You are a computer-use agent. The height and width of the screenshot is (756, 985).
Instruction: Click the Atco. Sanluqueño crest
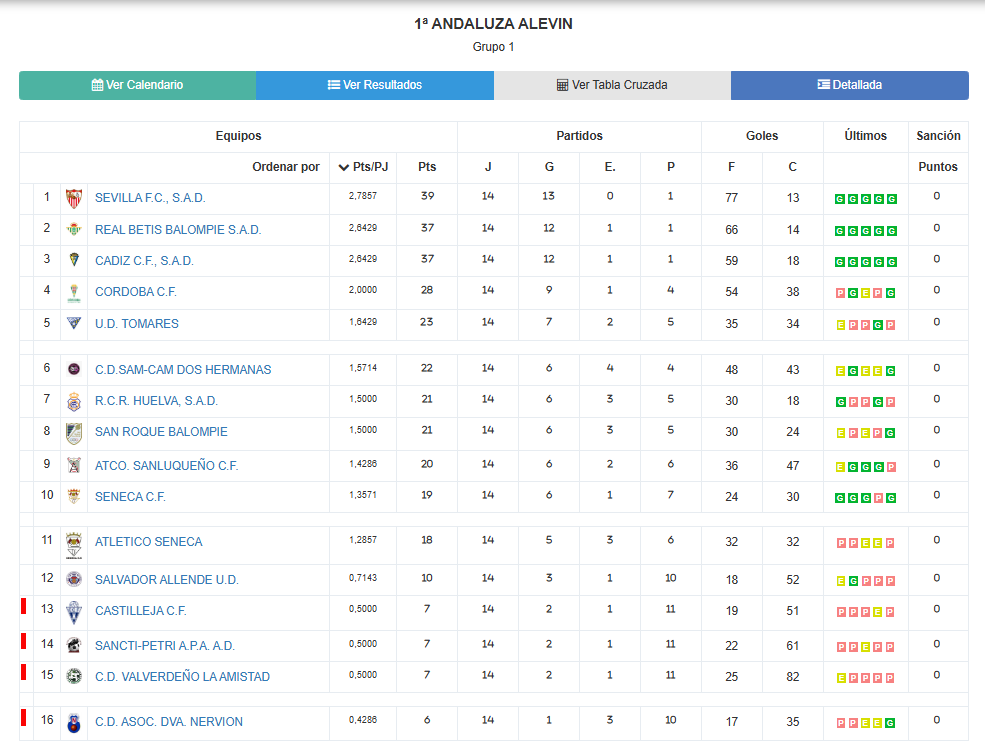coord(73,465)
